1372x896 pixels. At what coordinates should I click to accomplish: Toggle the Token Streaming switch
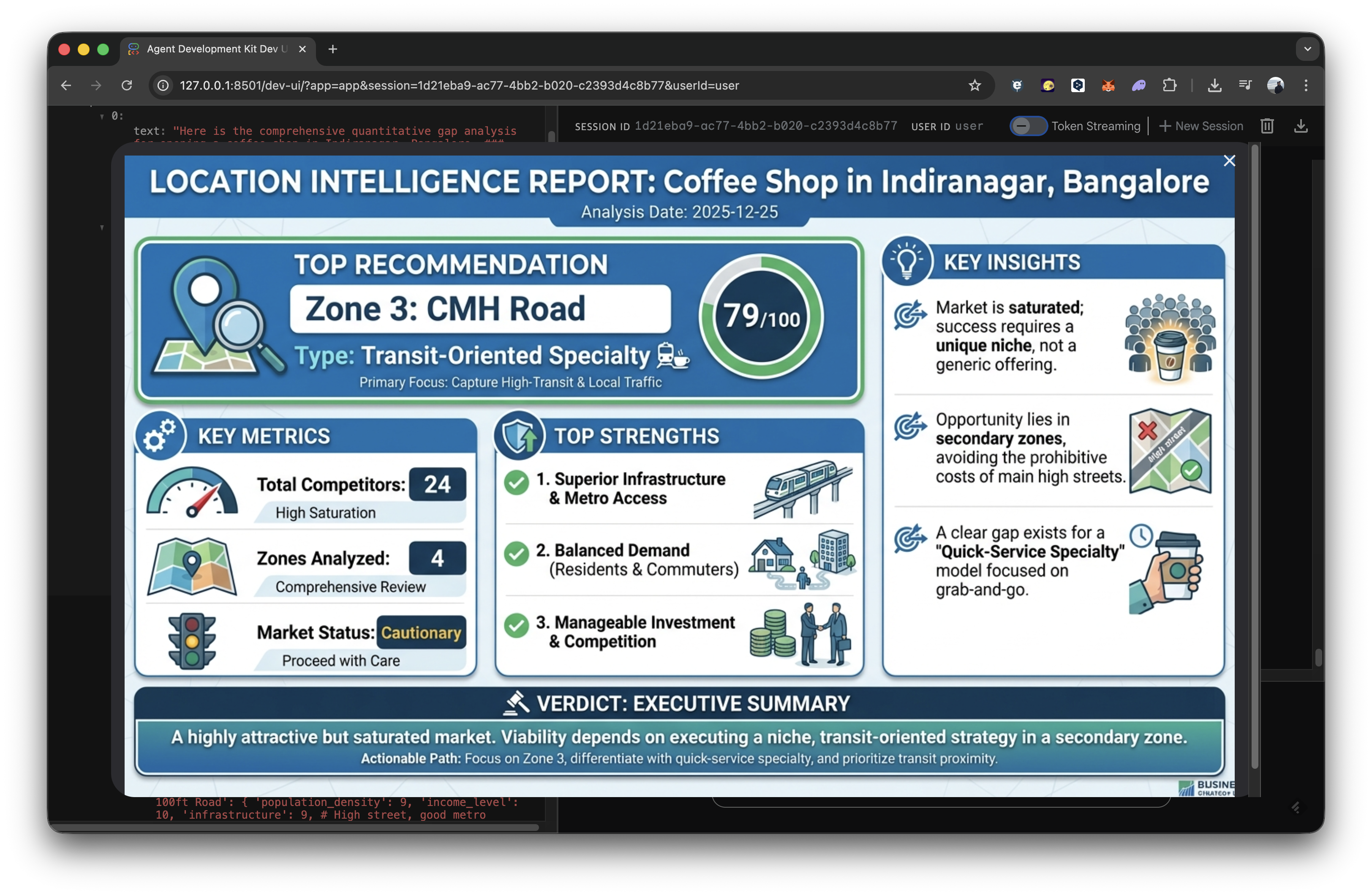coord(1028,126)
